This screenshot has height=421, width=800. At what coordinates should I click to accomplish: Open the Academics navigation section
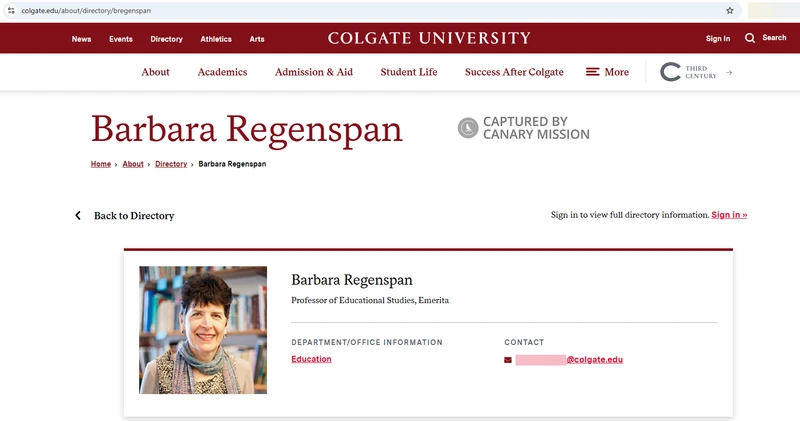[222, 72]
